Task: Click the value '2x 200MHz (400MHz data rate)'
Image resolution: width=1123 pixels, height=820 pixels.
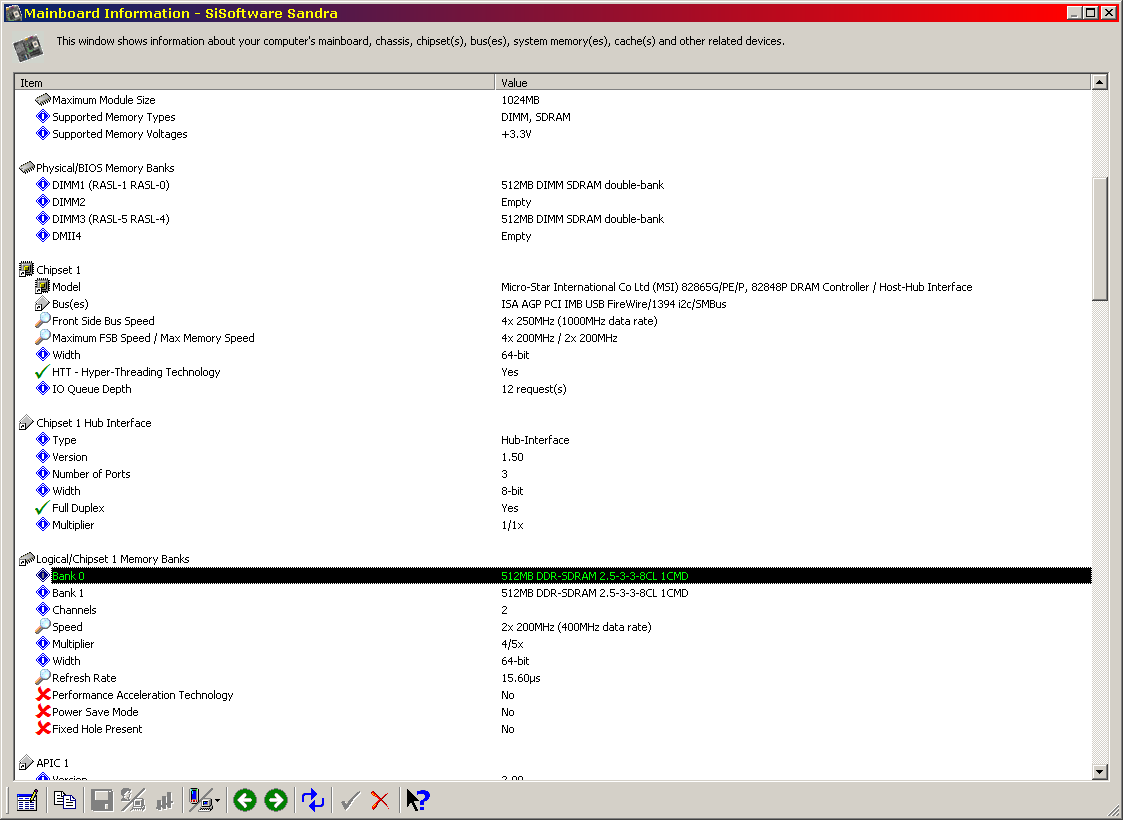Action: [x=577, y=627]
